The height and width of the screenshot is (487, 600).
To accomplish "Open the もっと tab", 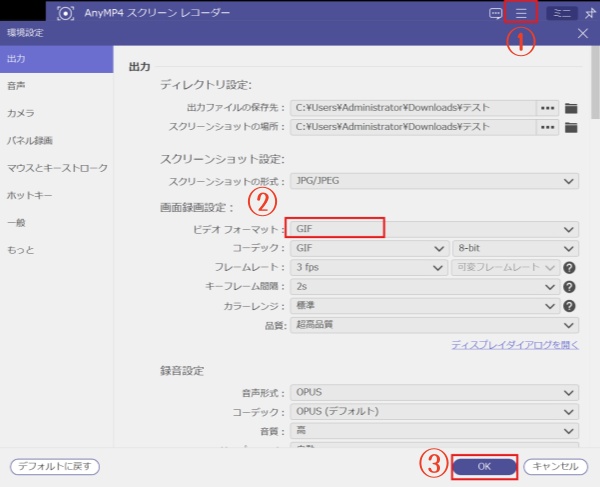I will (x=57, y=250).
